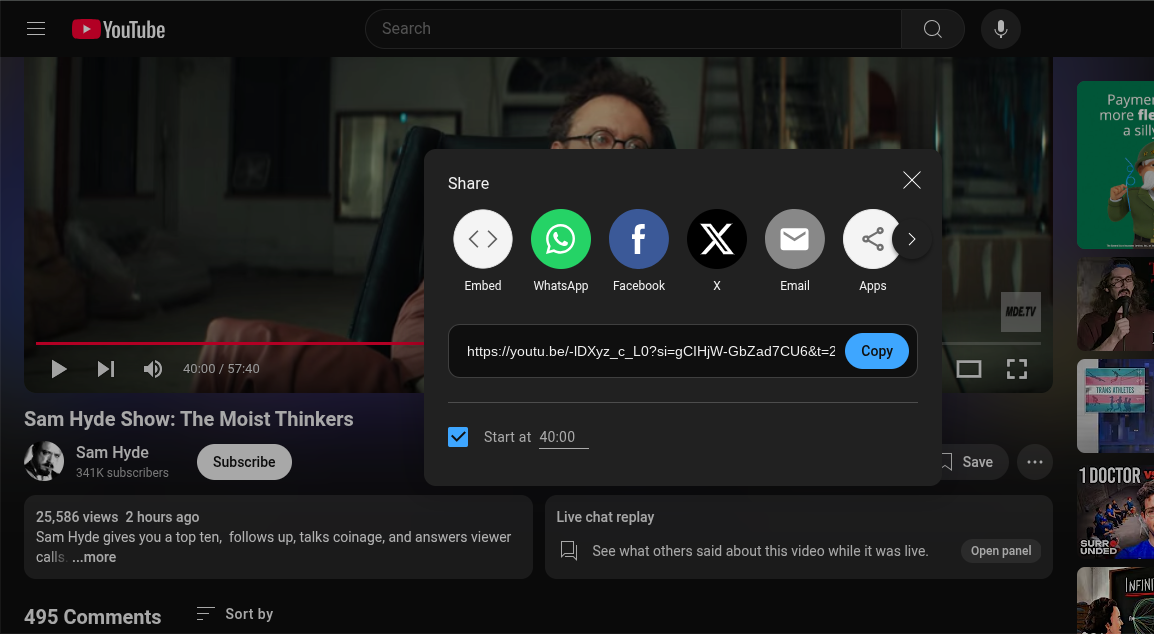Screen dimensions: 1154x634
Task: Click the 40:00 / 57:40 time display
Action: pos(222,369)
